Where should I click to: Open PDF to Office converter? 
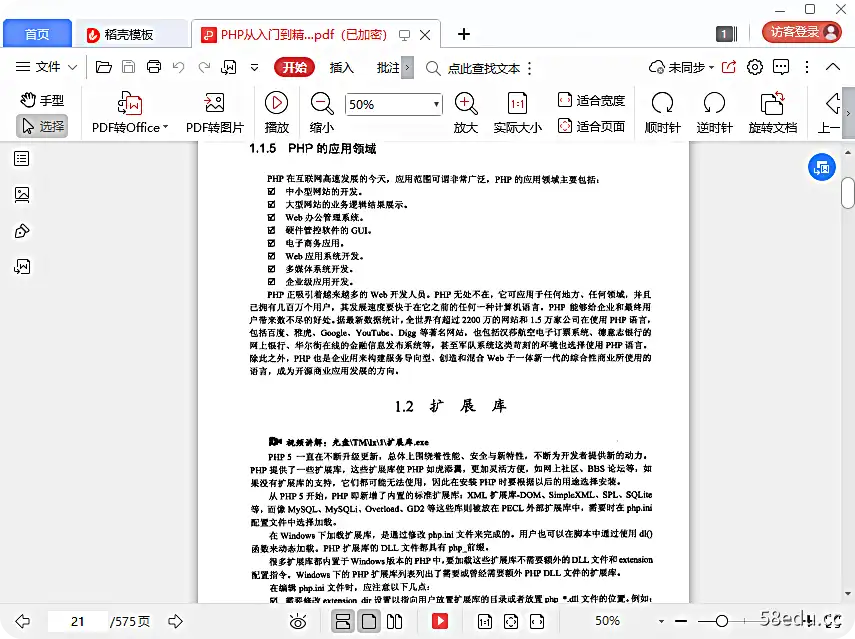click(x=130, y=113)
